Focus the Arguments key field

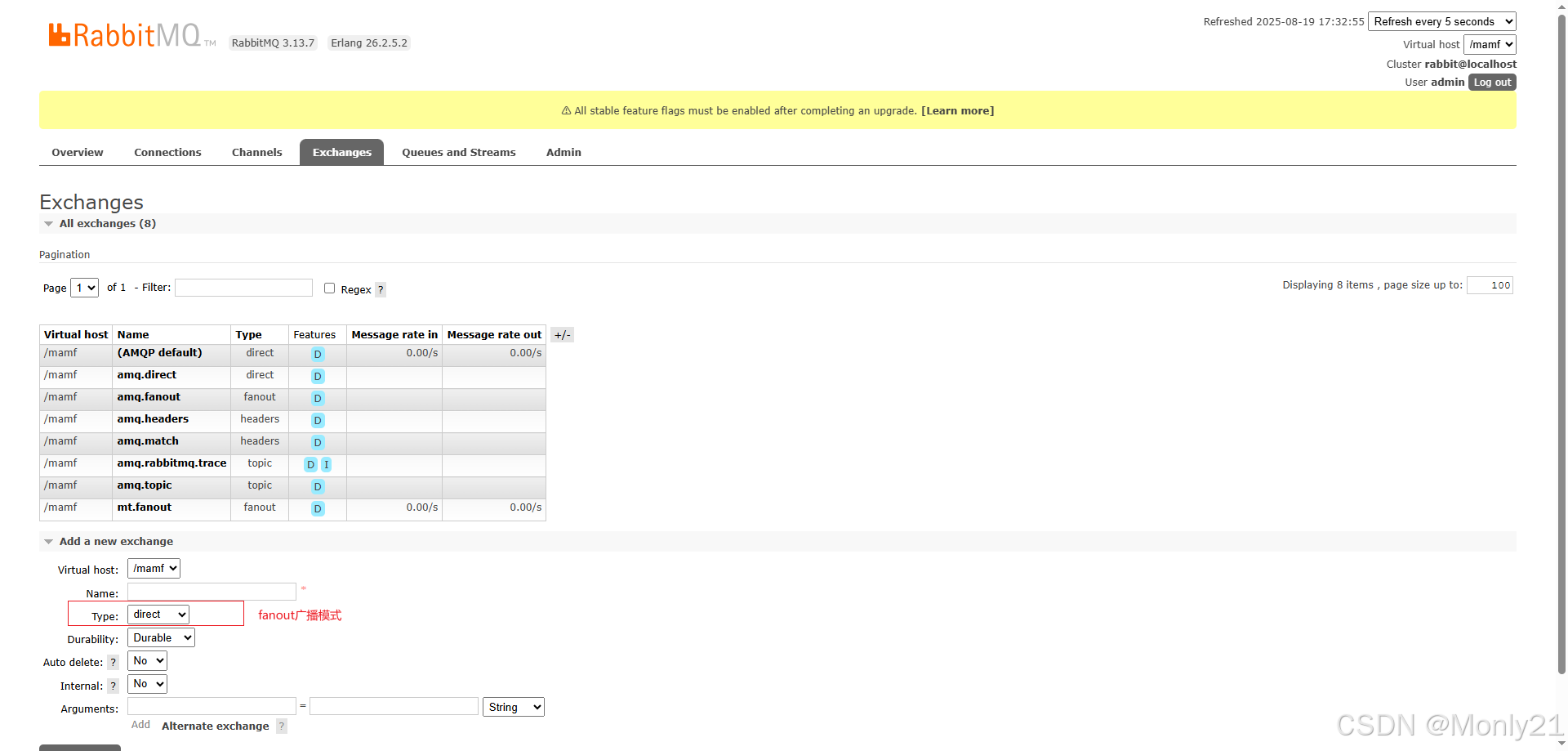point(212,706)
